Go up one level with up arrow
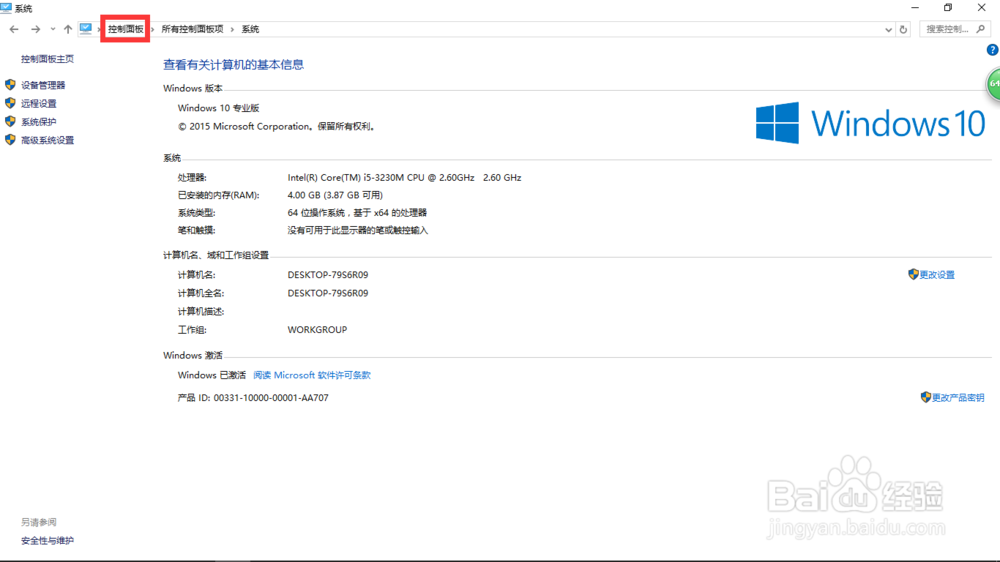This screenshot has width=1000, height=562. (x=68, y=29)
